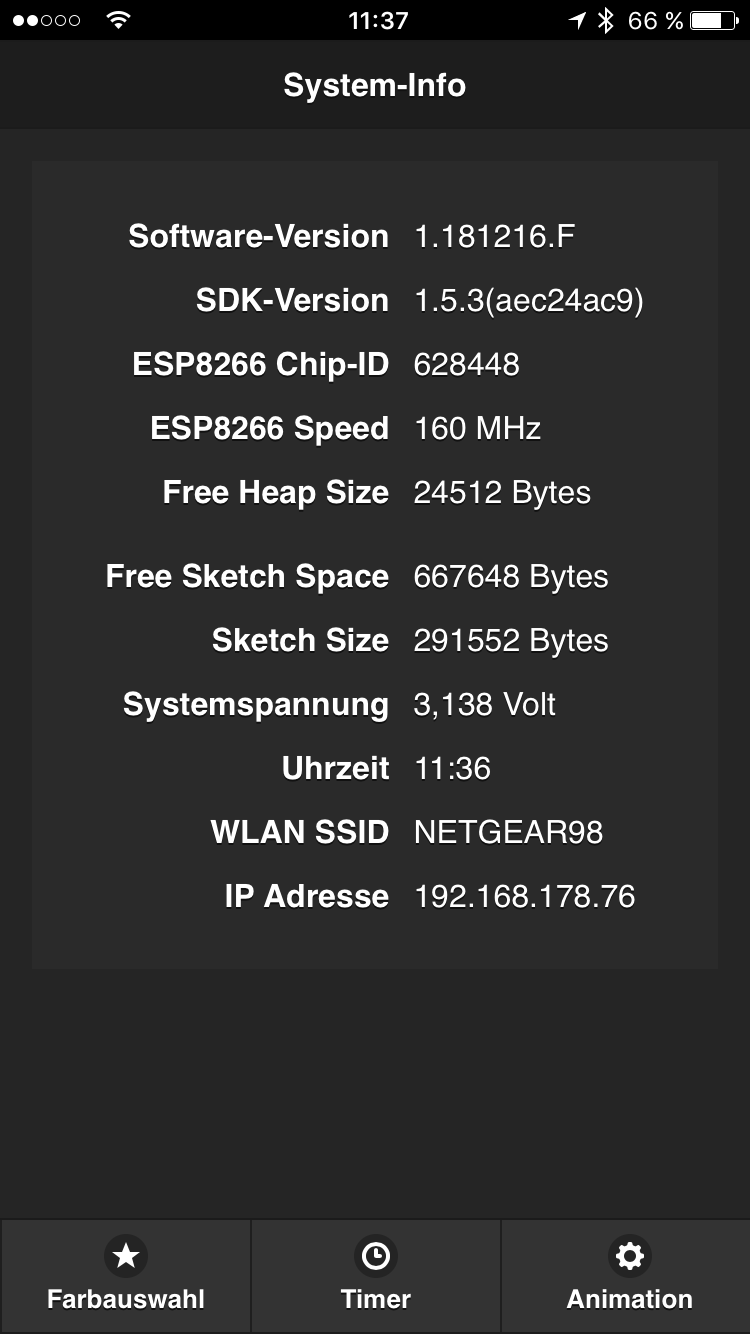Tap the clock icon above Timer

tap(375, 1255)
